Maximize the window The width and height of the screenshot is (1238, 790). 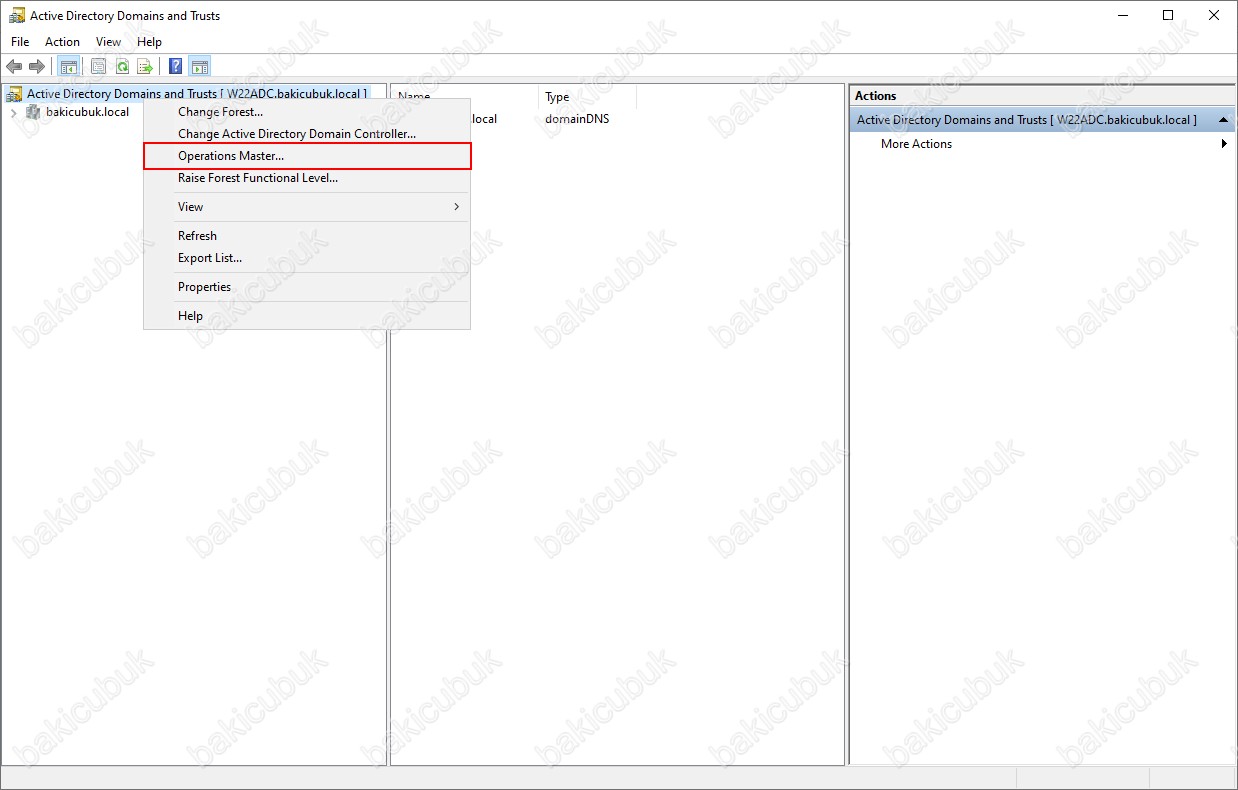(x=1168, y=15)
